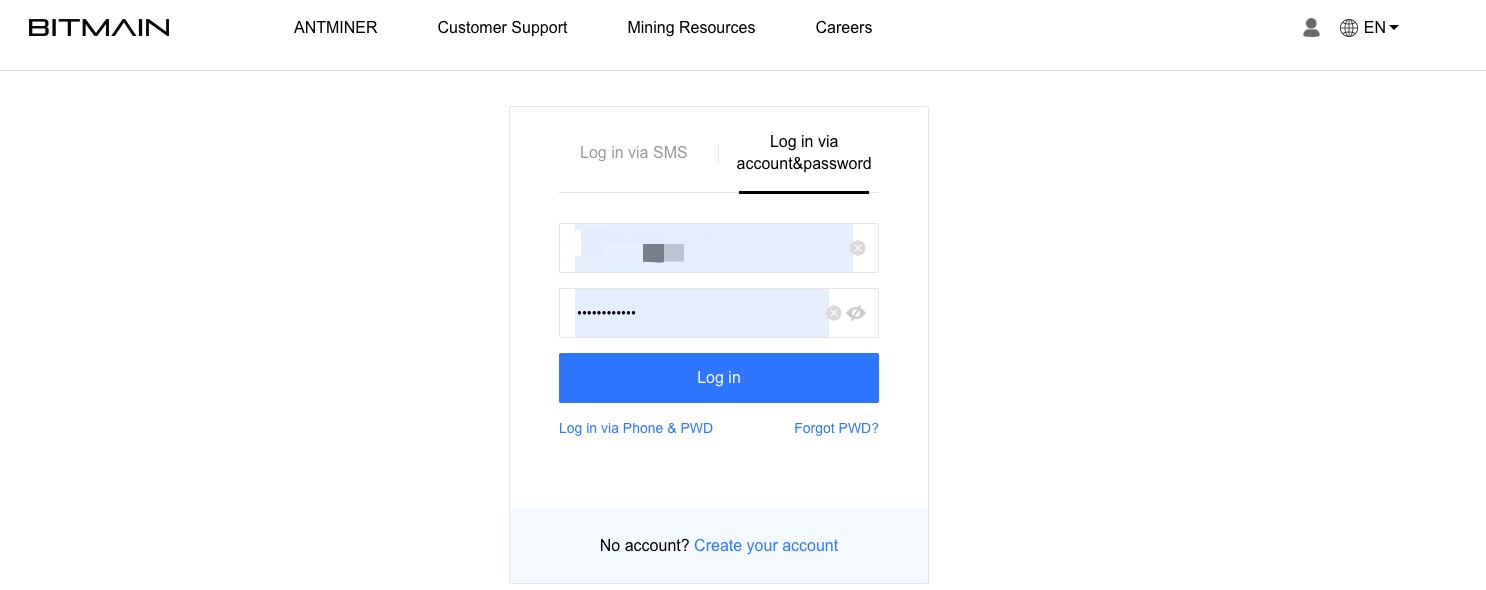Open the Mining Resources menu
The height and width of the screenshot is (590, 1486).
691,28
